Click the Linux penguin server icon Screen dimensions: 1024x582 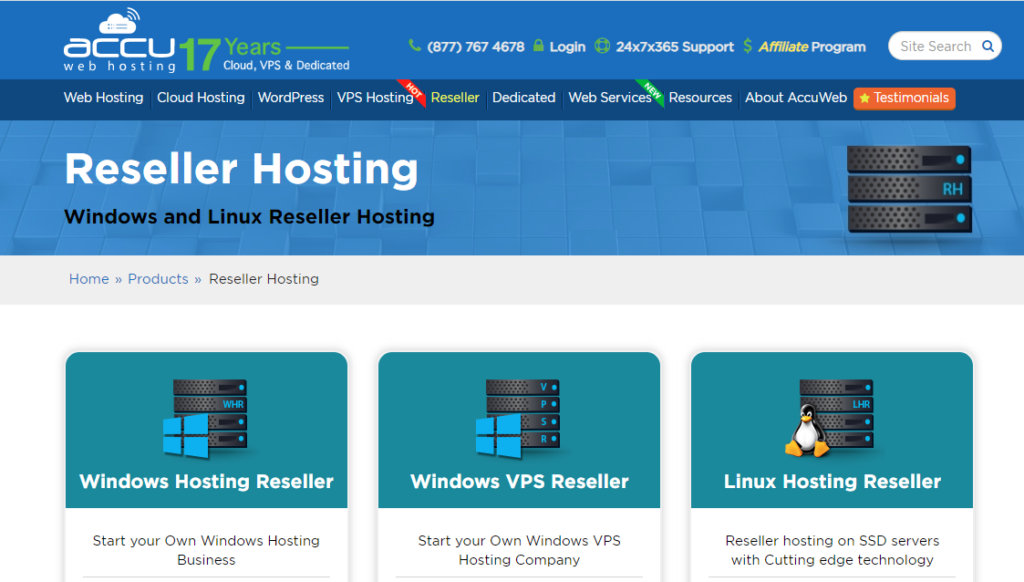[829, 418]
